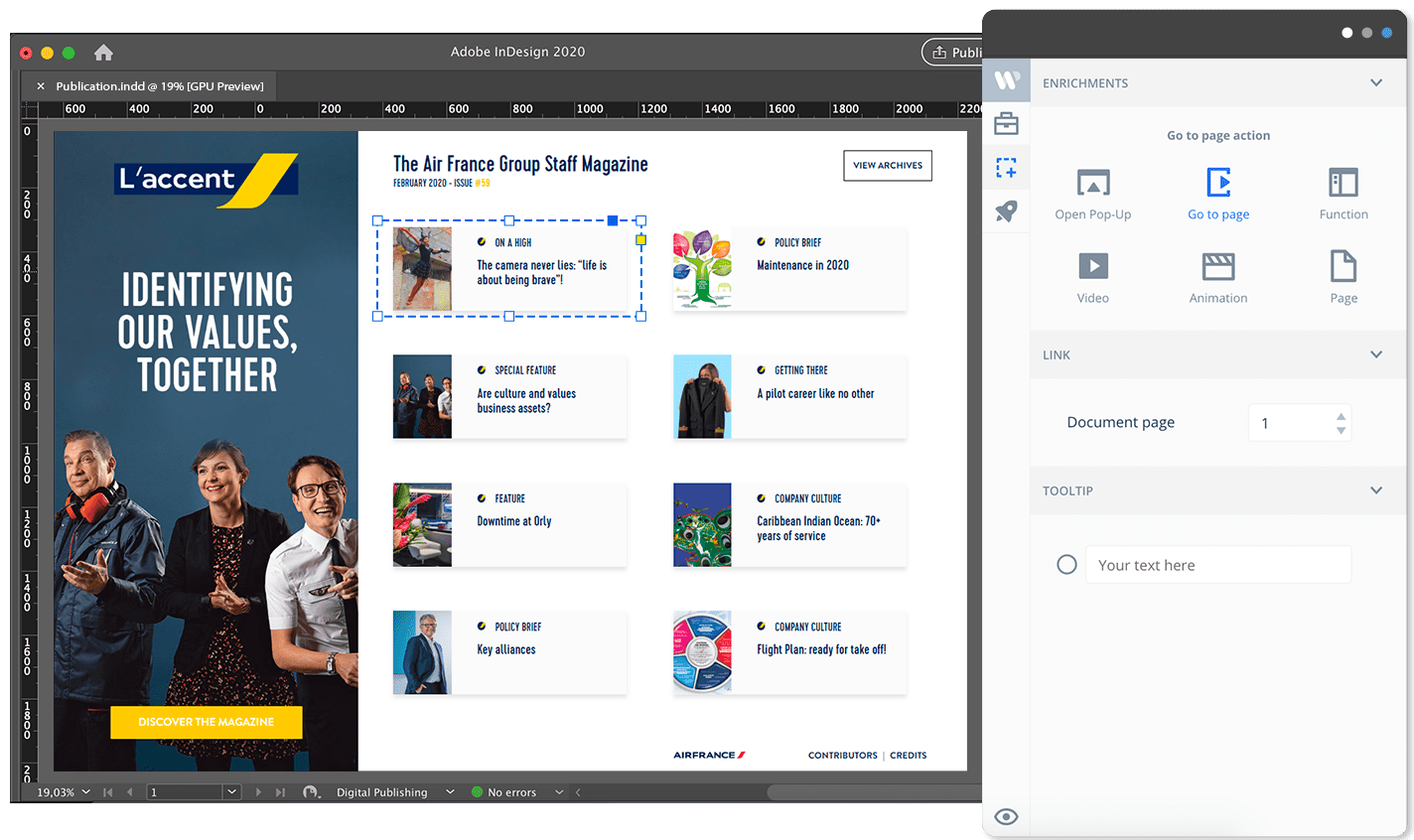
Task: Click the View Archives button
Action: tap(887, 166)
